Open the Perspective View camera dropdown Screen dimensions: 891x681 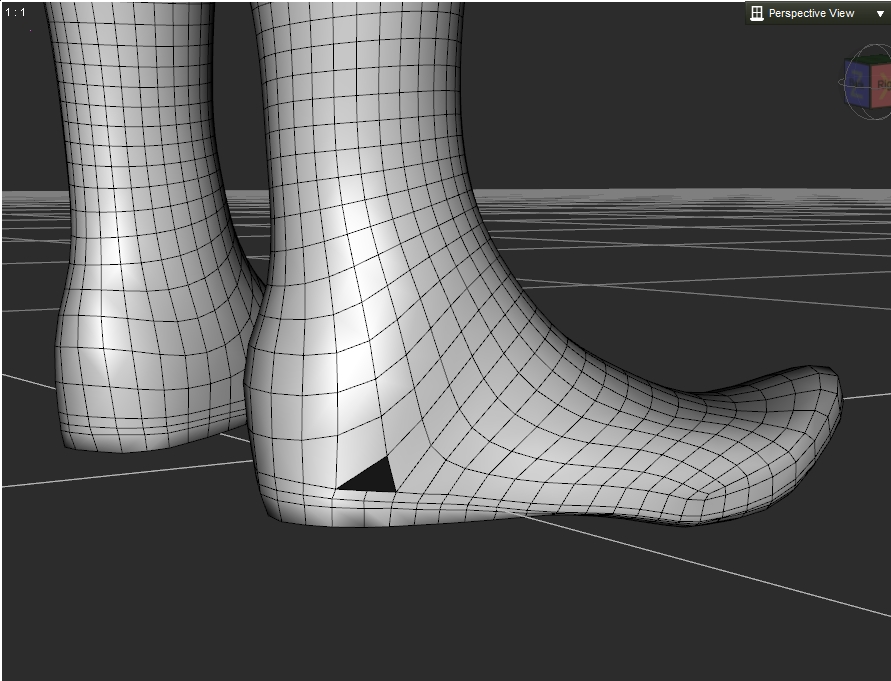(x=880, y=14)
